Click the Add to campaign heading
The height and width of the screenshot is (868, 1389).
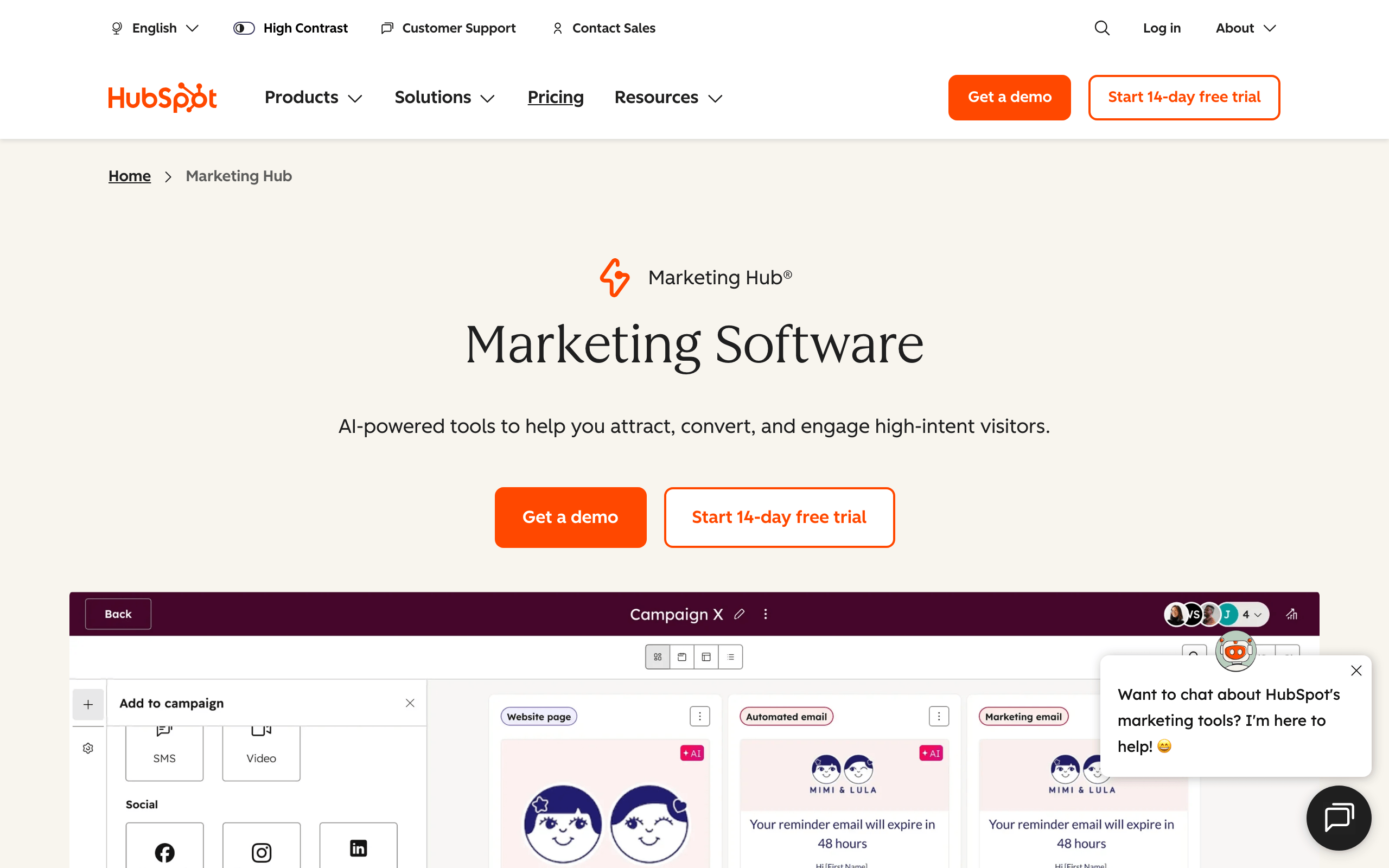(171, 703)
